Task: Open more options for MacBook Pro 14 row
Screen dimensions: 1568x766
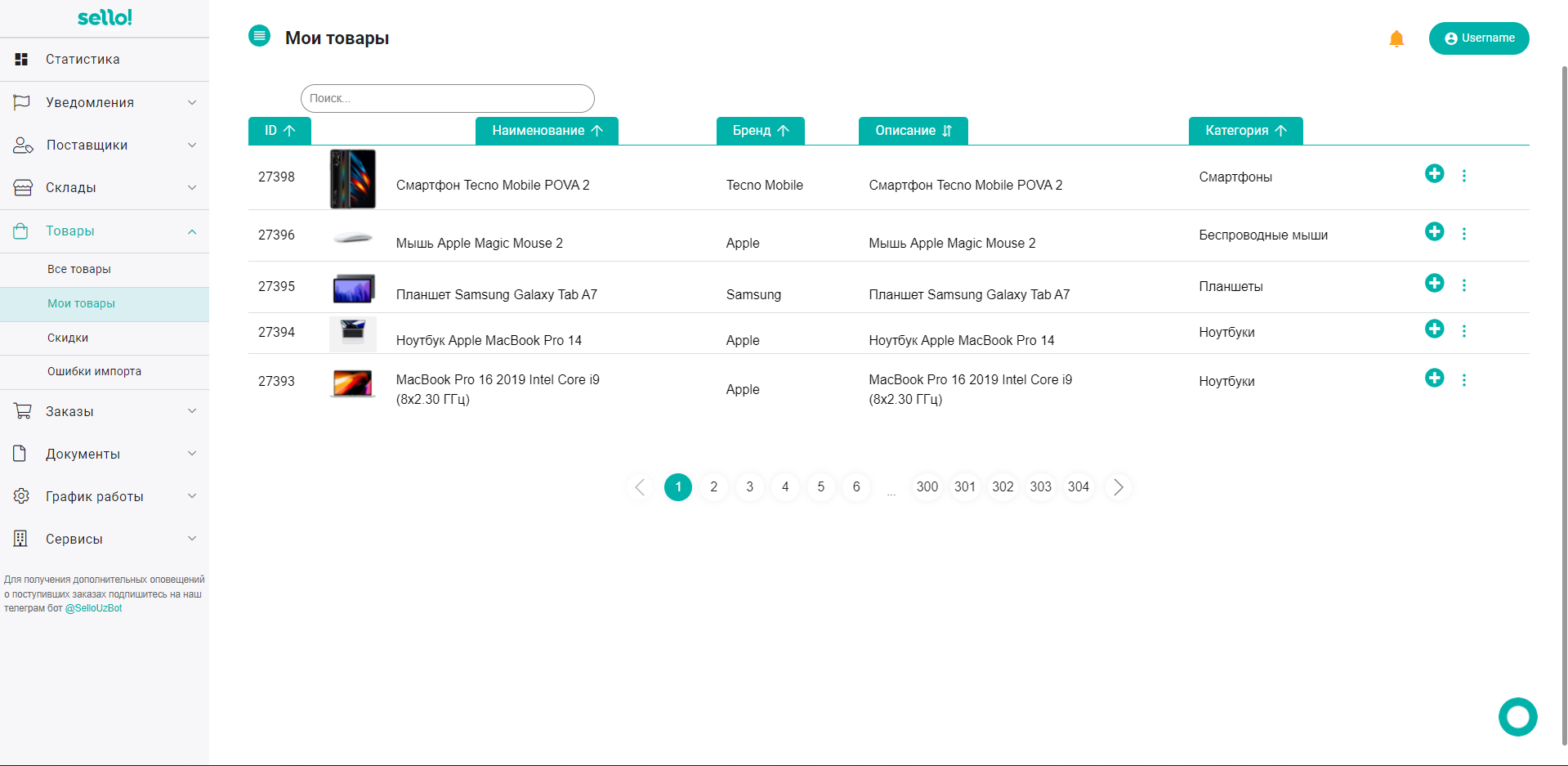Action: tap(1463, 331)
